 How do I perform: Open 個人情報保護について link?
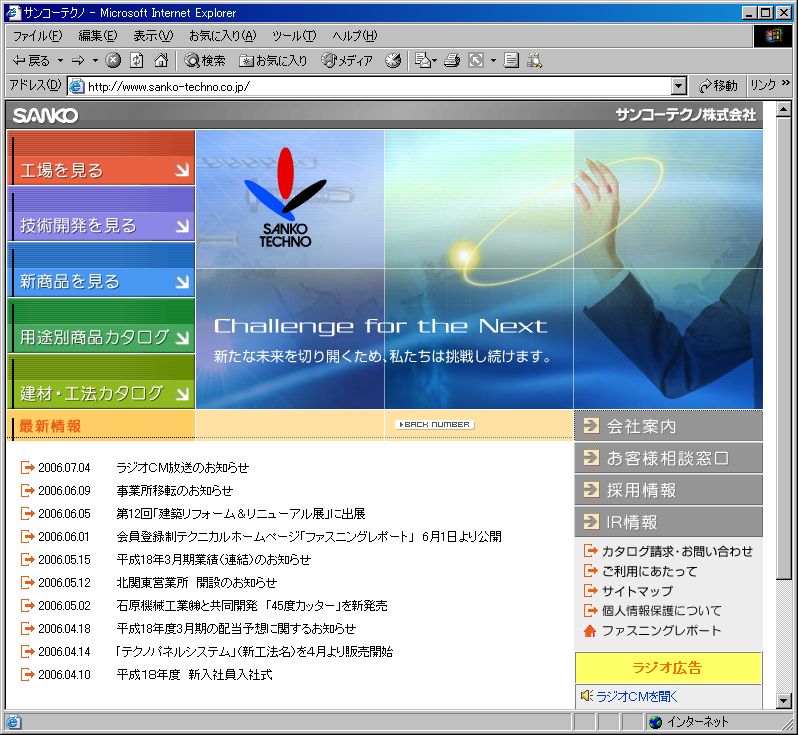[x=662, y=610]
